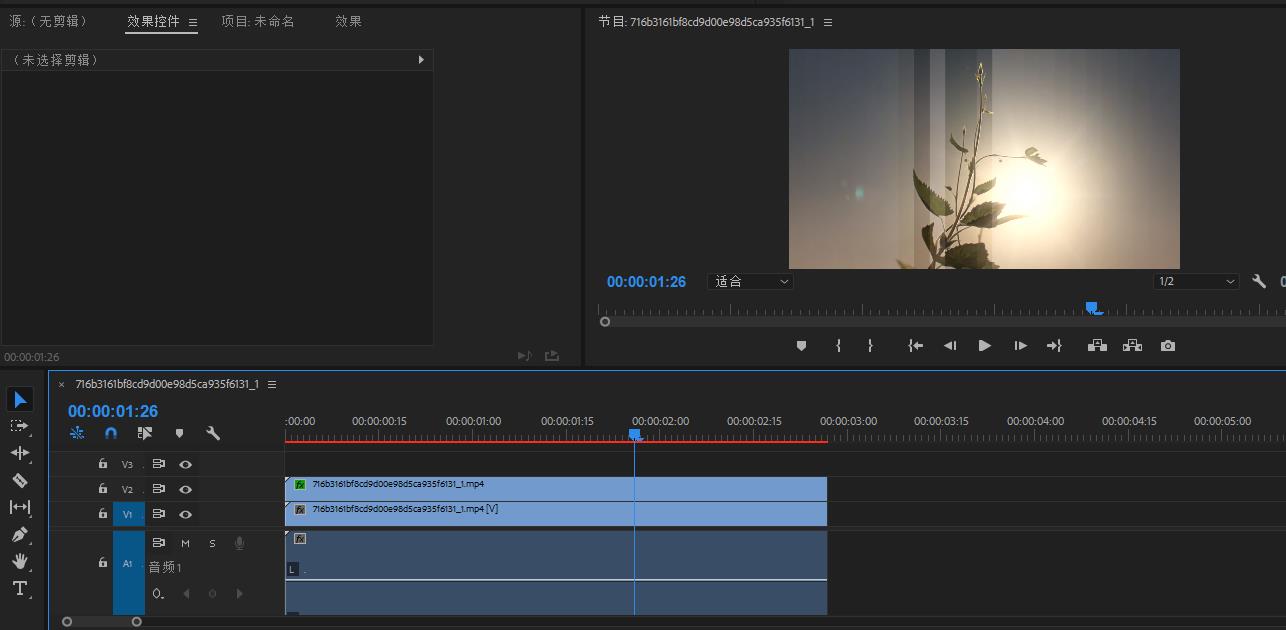Target the A1 track header
1286x630 pixels.
click(x=128, y=564)
